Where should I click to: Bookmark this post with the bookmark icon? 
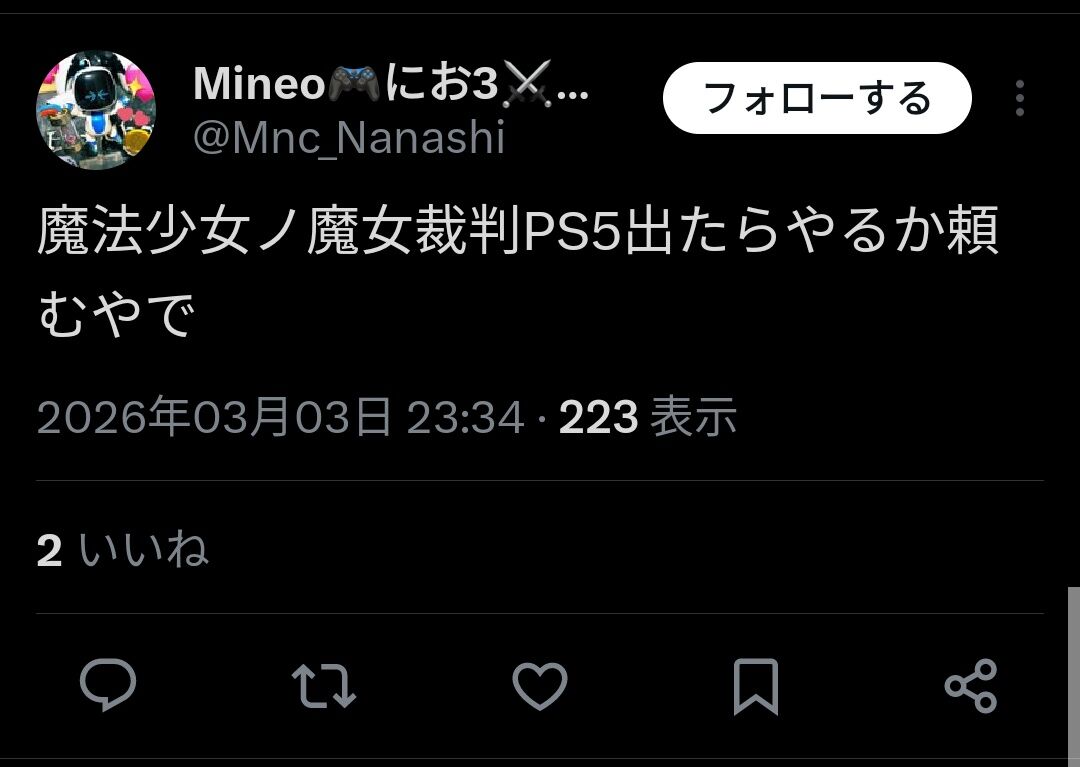(756, 686)
